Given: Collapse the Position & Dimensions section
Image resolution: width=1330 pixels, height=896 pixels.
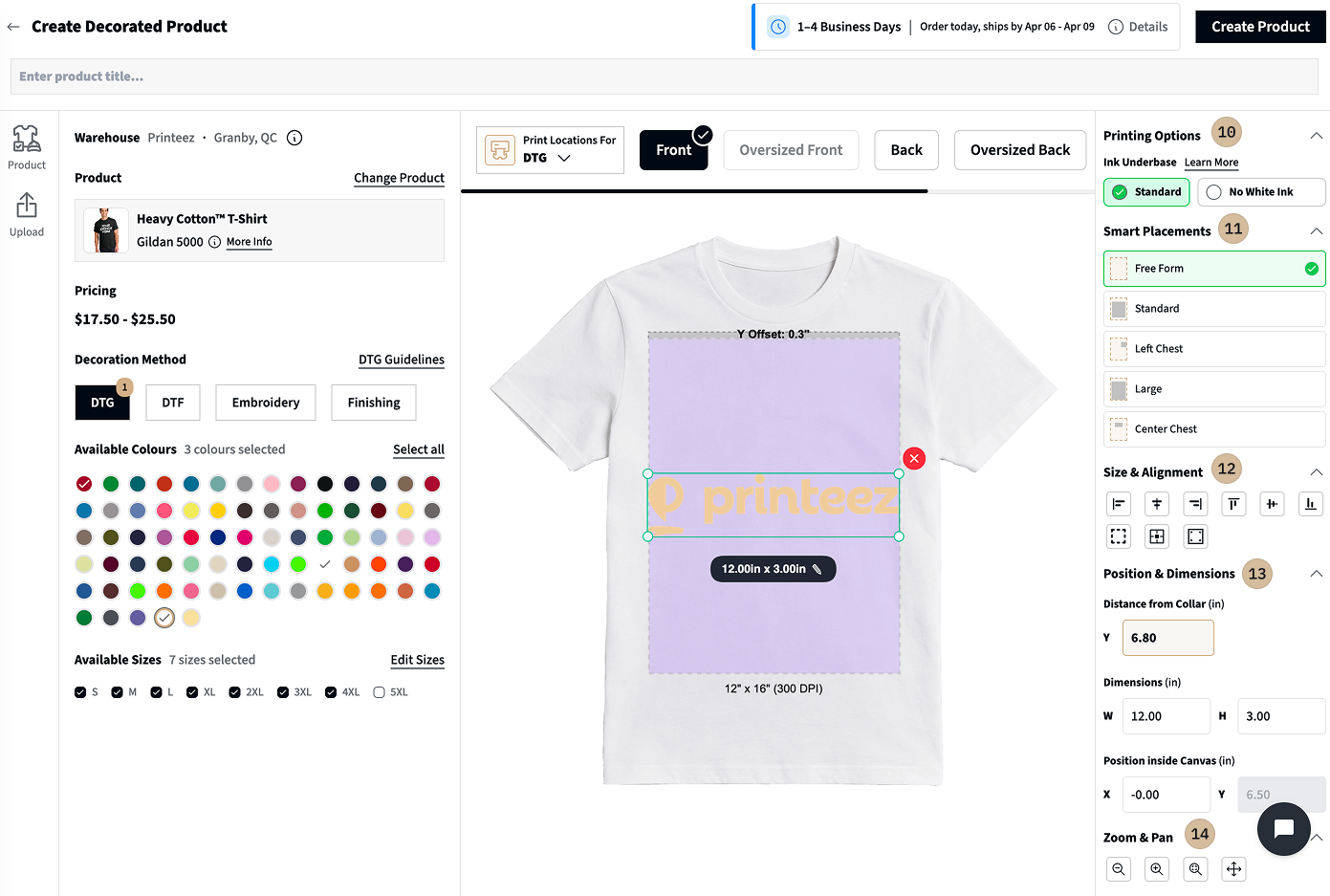Looking at the screenshot, I should (1316, 574).
